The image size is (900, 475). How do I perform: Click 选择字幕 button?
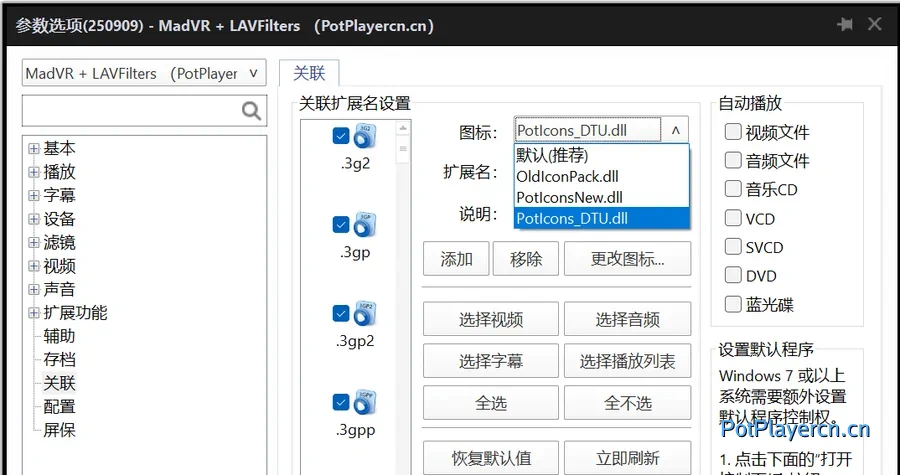point(491,361)
